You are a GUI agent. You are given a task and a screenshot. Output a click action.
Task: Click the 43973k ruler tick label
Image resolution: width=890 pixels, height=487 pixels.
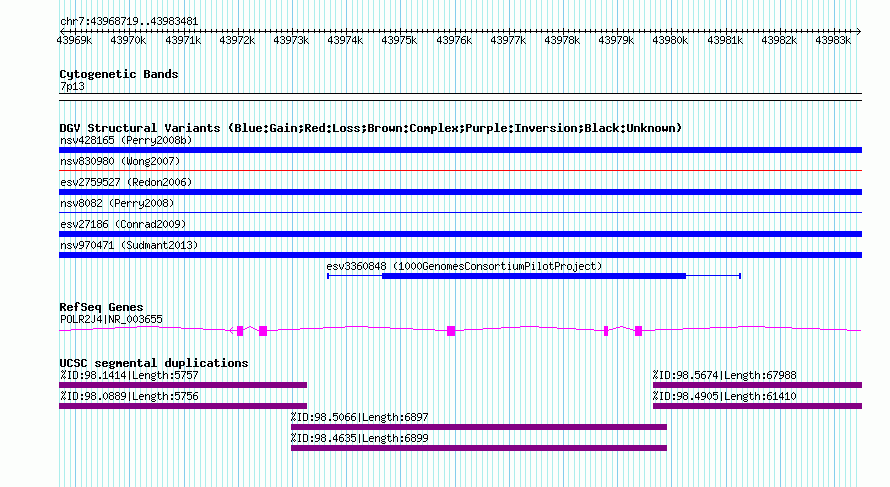(291, 40)
